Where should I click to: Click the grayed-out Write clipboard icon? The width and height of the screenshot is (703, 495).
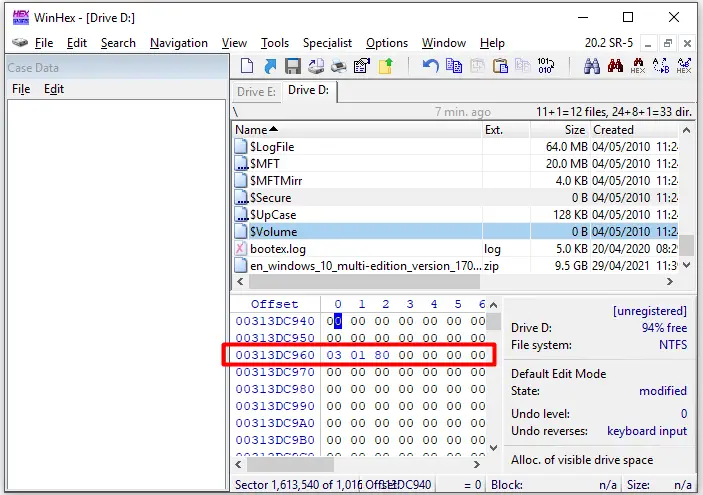coord(523,66)
